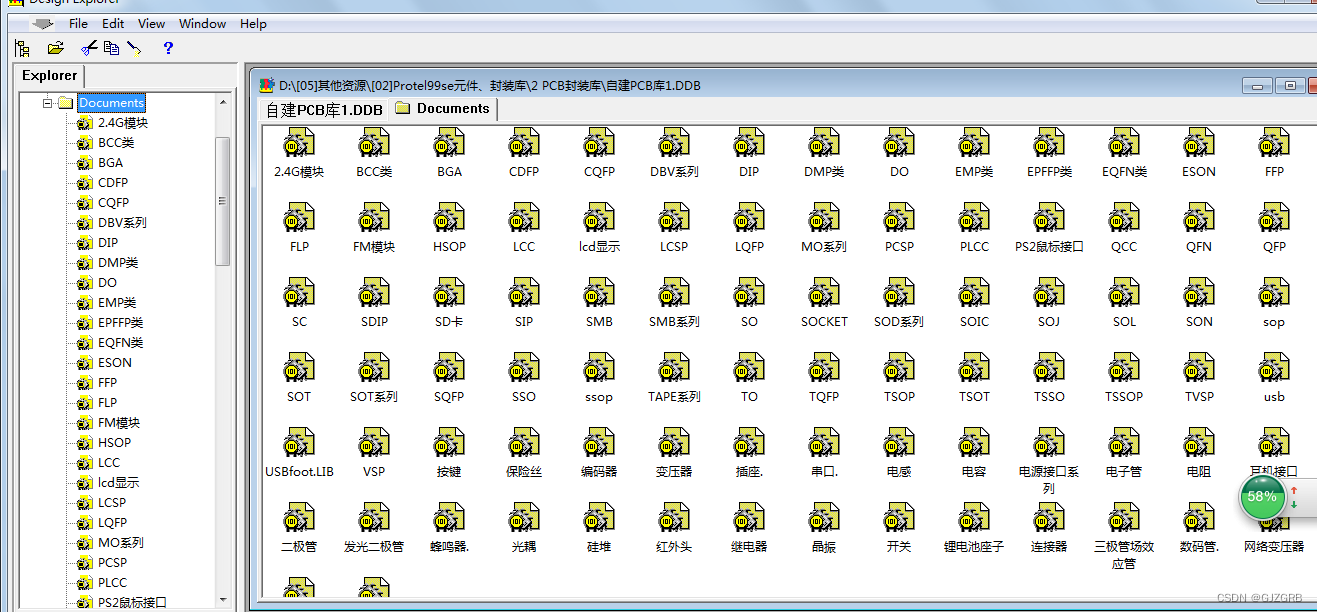
Task: Click the ESON library icon in Documents
Action: pyautogui.click(x=1199, y=143)
